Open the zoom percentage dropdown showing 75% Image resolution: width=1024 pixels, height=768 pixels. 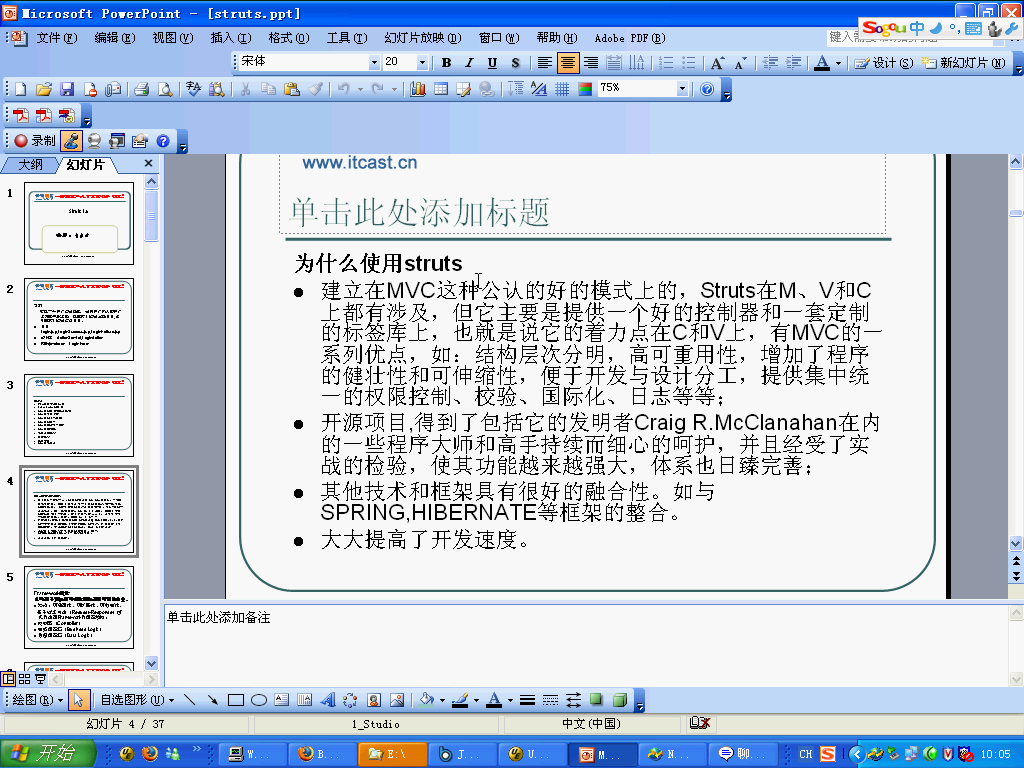(x=682, y=88)
